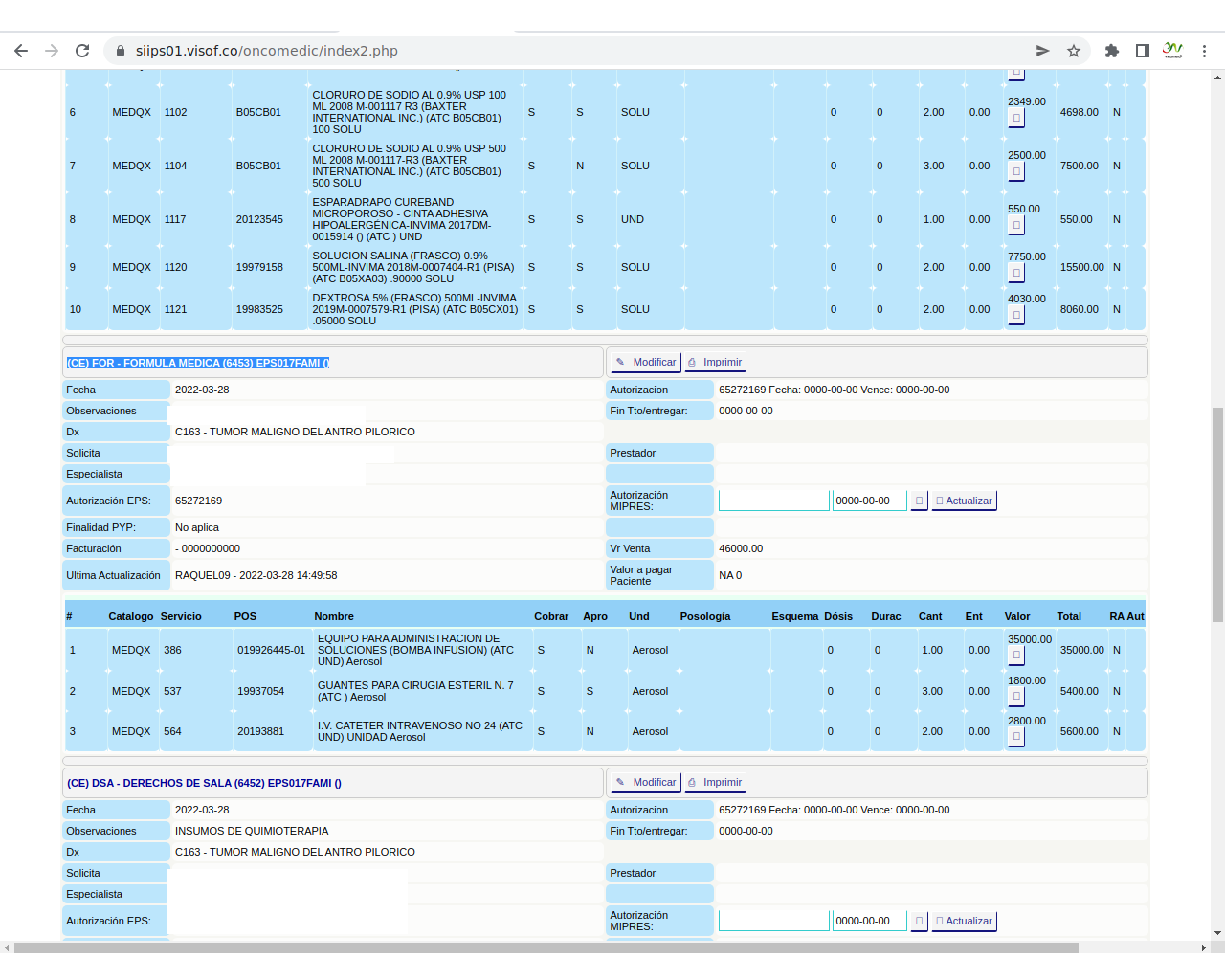Go back using the browser back arrow
This screenshot has width=1225, height=980.
click(x=21, y=51)
